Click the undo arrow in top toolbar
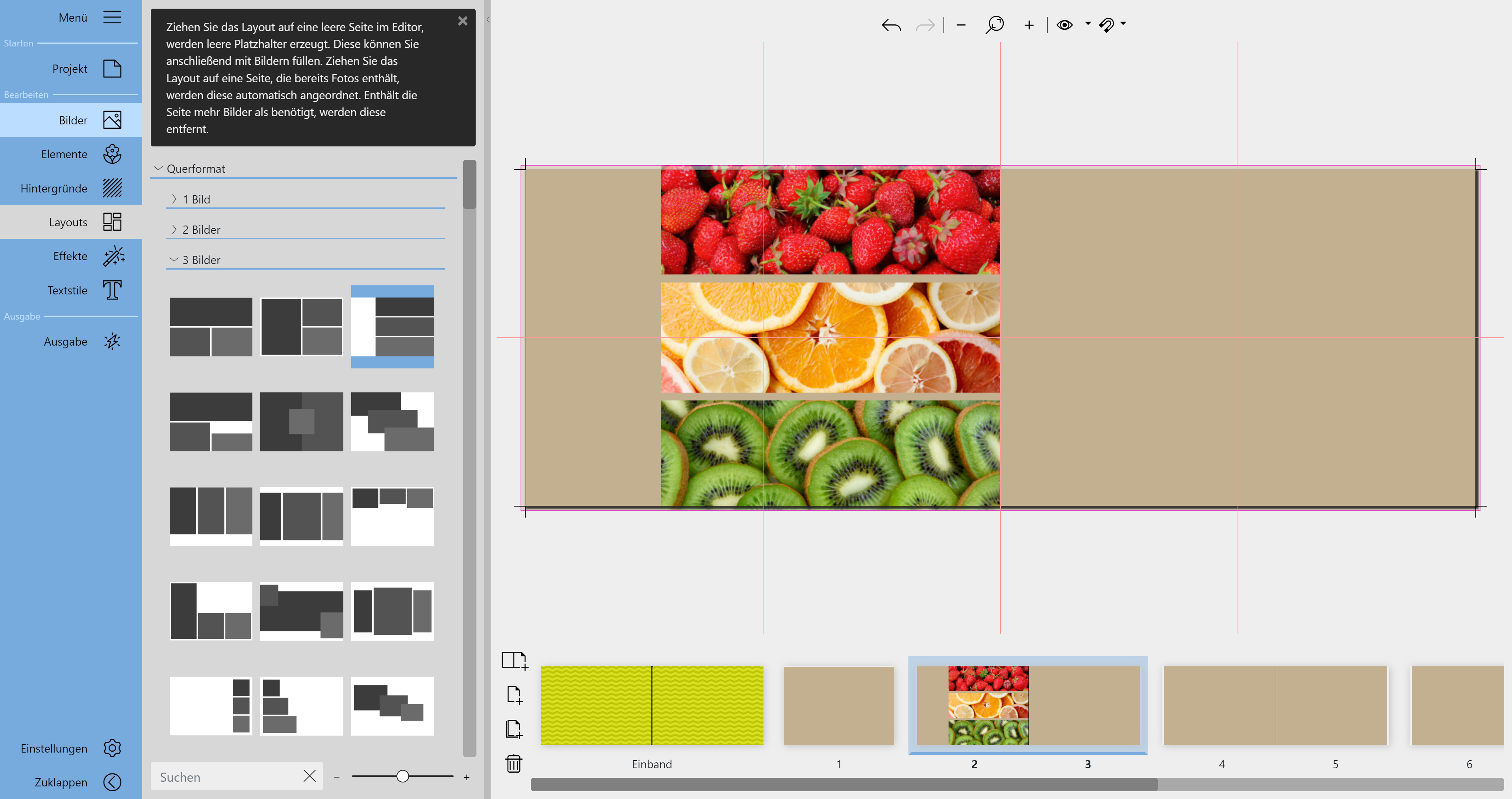Viewport: 1512px width, 799px height. pyautogui.click(x=891, y=25)
